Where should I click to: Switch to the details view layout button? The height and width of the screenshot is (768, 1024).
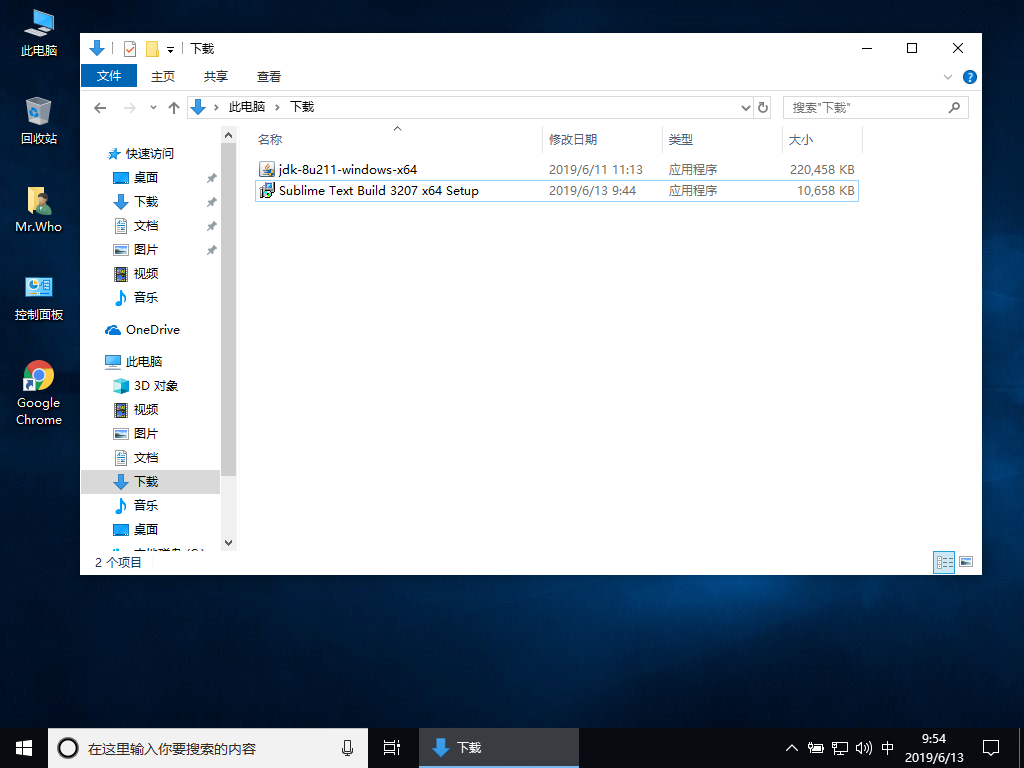[944, 562]
